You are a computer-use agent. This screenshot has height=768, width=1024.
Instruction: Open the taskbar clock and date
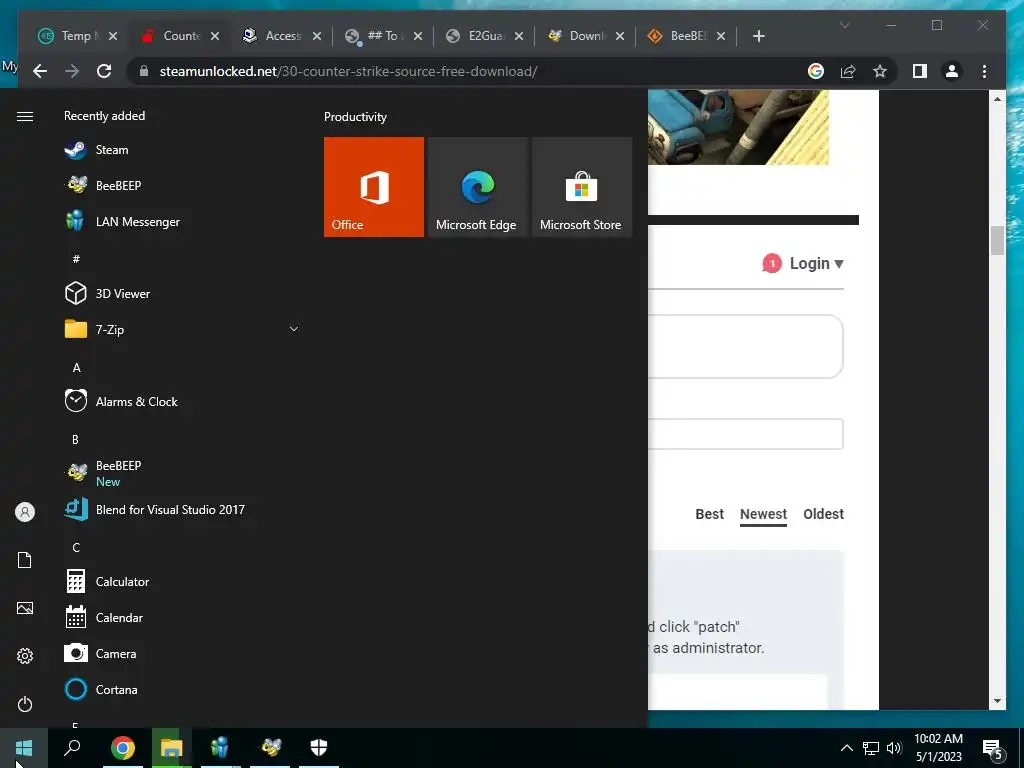click(938, 748)
